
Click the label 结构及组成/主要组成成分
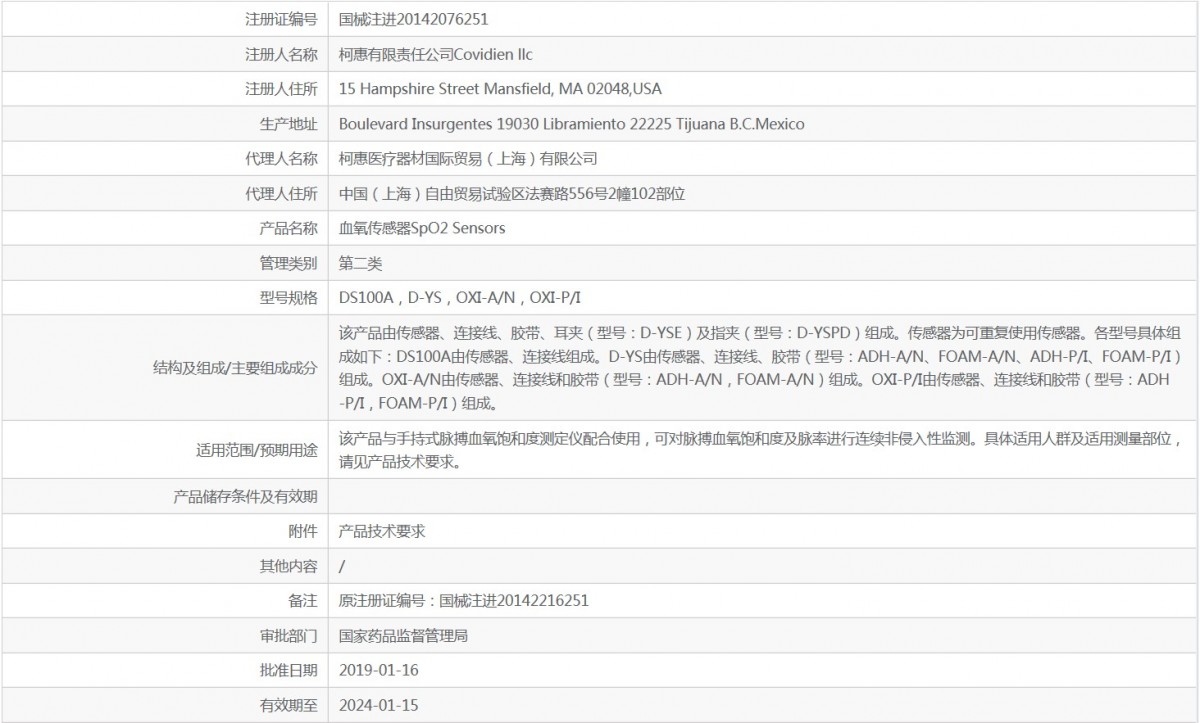pyautogui.click(x=234, y=368)
